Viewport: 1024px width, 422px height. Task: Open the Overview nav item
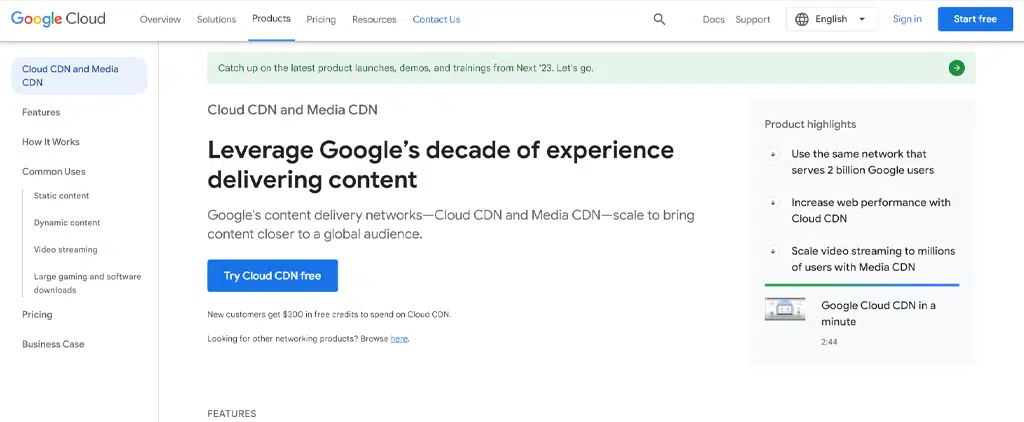click(160, 20)
